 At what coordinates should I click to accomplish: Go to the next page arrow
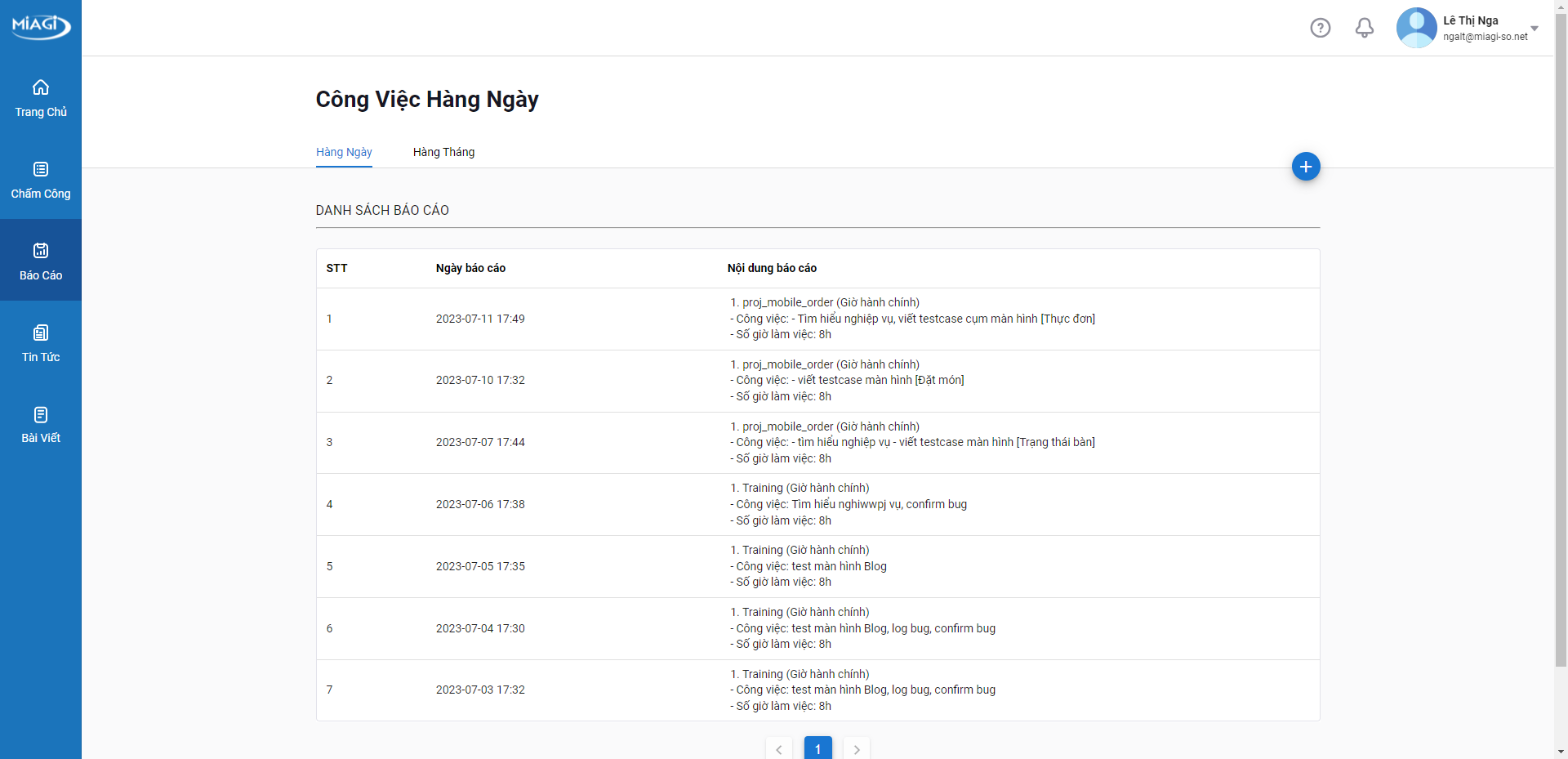pyautogui.click(x=856, y=748)
